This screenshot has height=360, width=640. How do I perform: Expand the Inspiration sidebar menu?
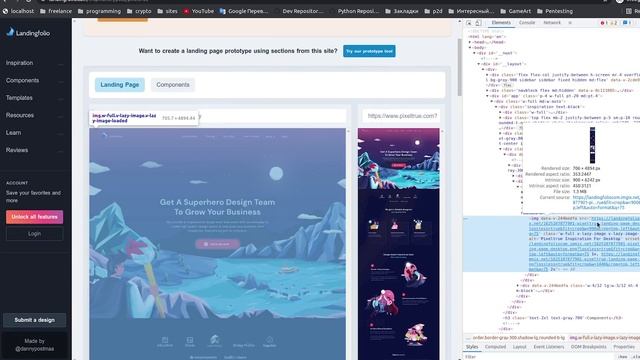click(x=35, y=63)
